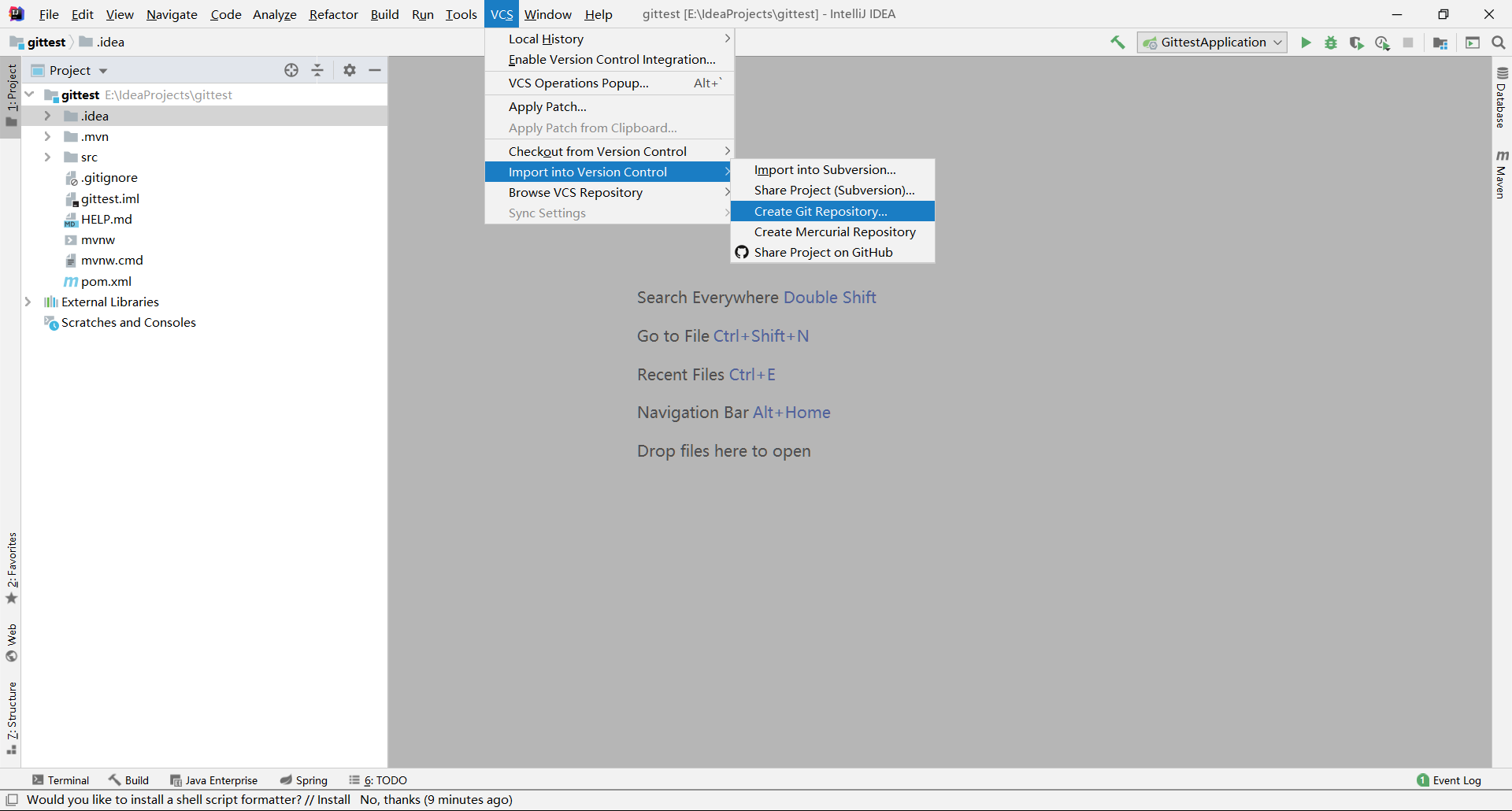Expand the .idea folder

point(47,116)
